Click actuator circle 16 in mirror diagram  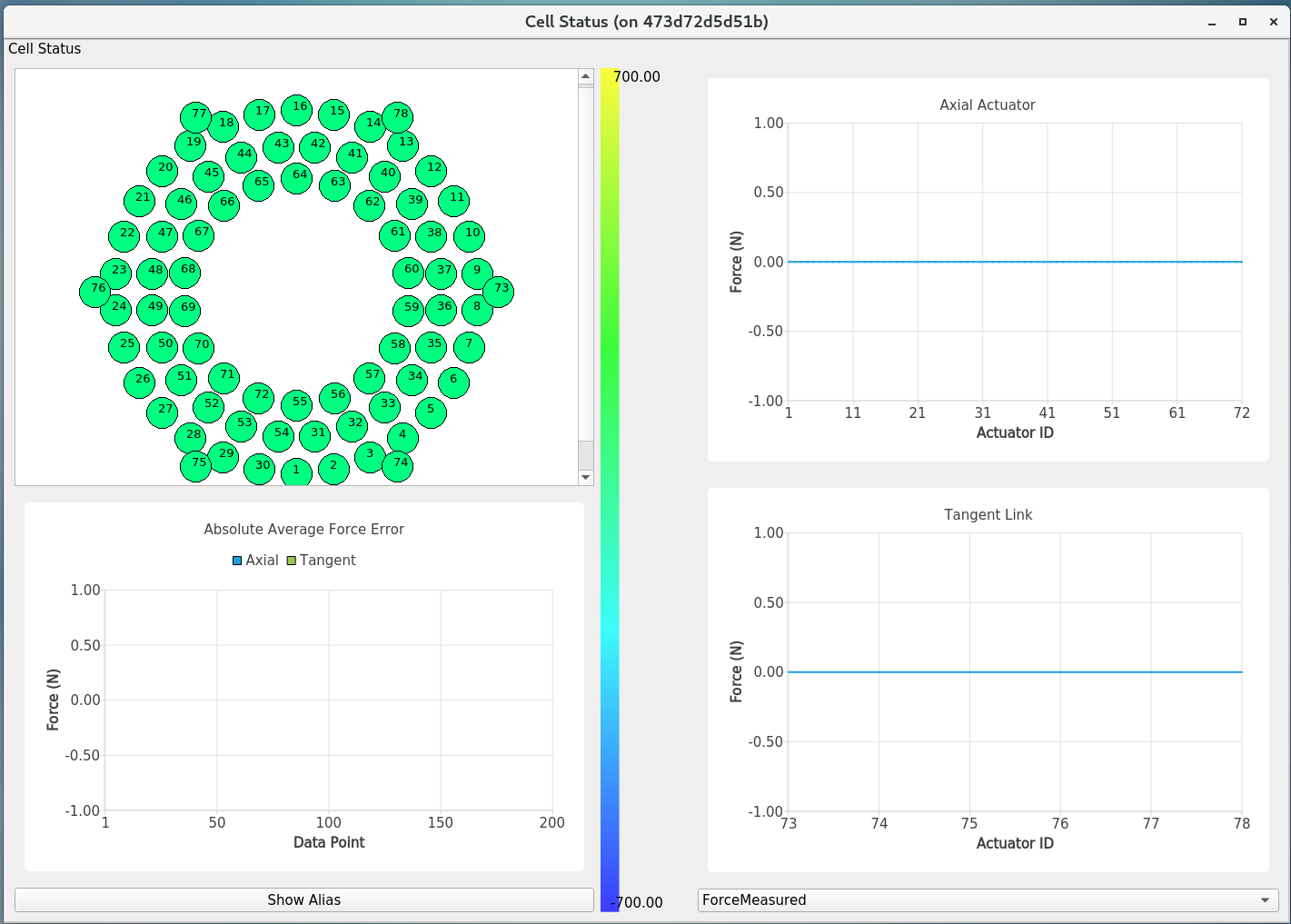tap(297, 110)
